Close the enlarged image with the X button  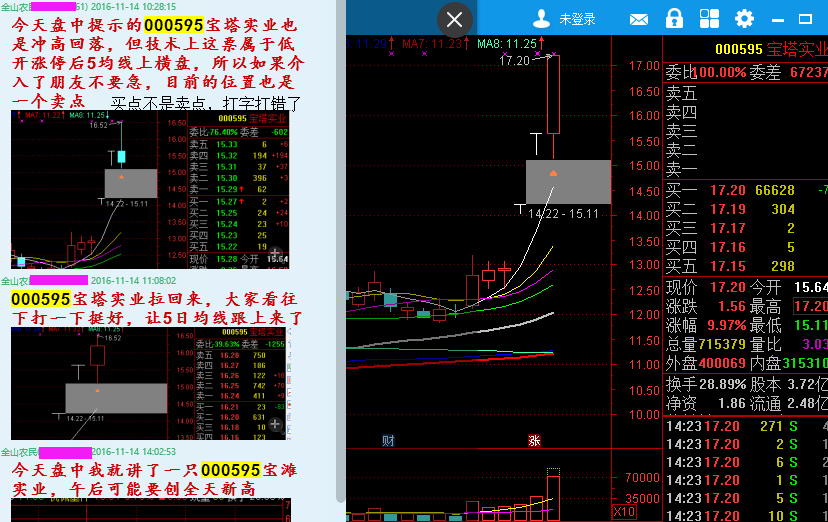point(454,20)
